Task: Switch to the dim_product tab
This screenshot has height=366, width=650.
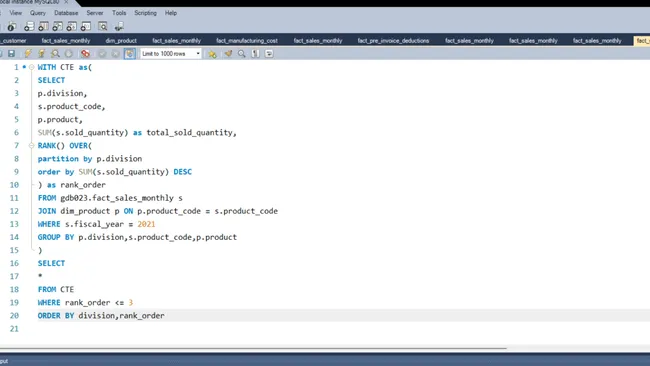Action: [121, 41]
